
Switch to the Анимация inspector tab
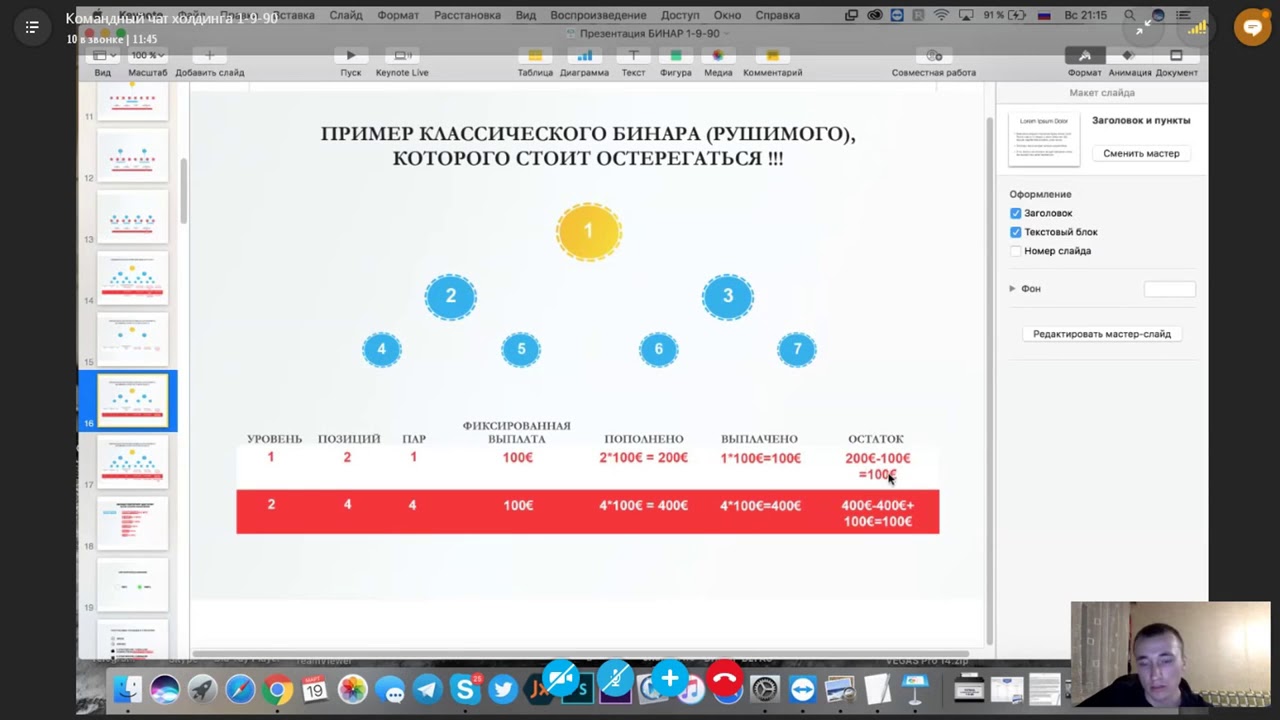point(1128,61)
